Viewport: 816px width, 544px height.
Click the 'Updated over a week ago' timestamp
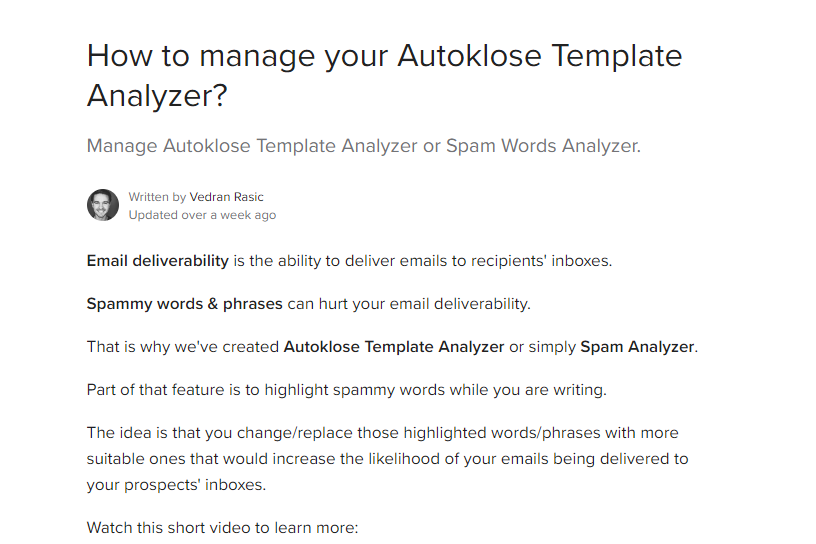click(202, 215)
